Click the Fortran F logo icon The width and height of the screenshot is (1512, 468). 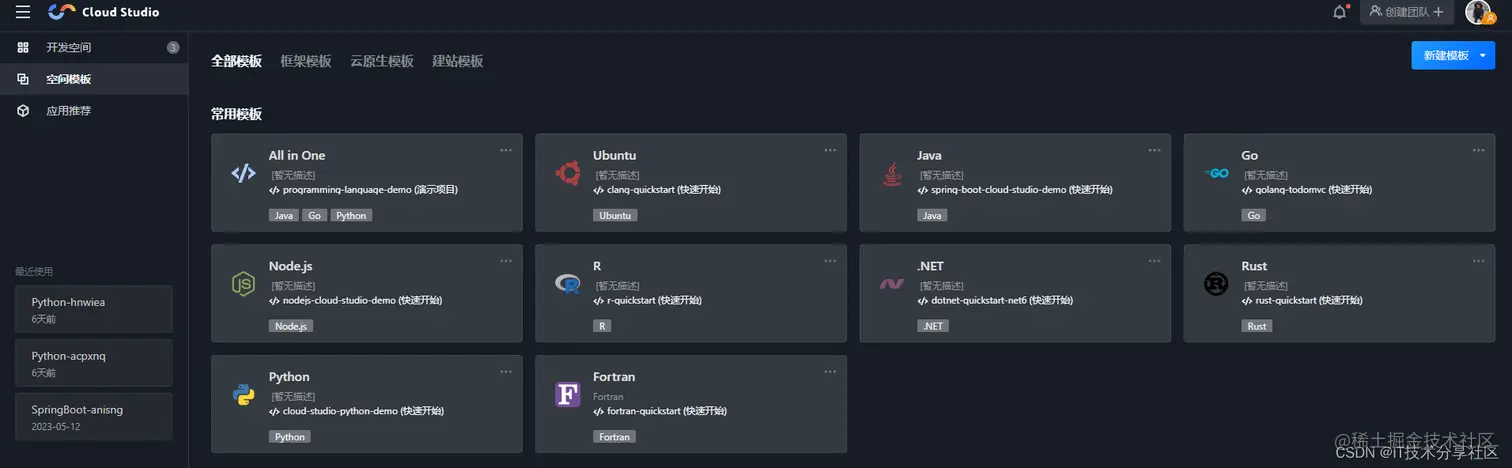click(568, 395)
